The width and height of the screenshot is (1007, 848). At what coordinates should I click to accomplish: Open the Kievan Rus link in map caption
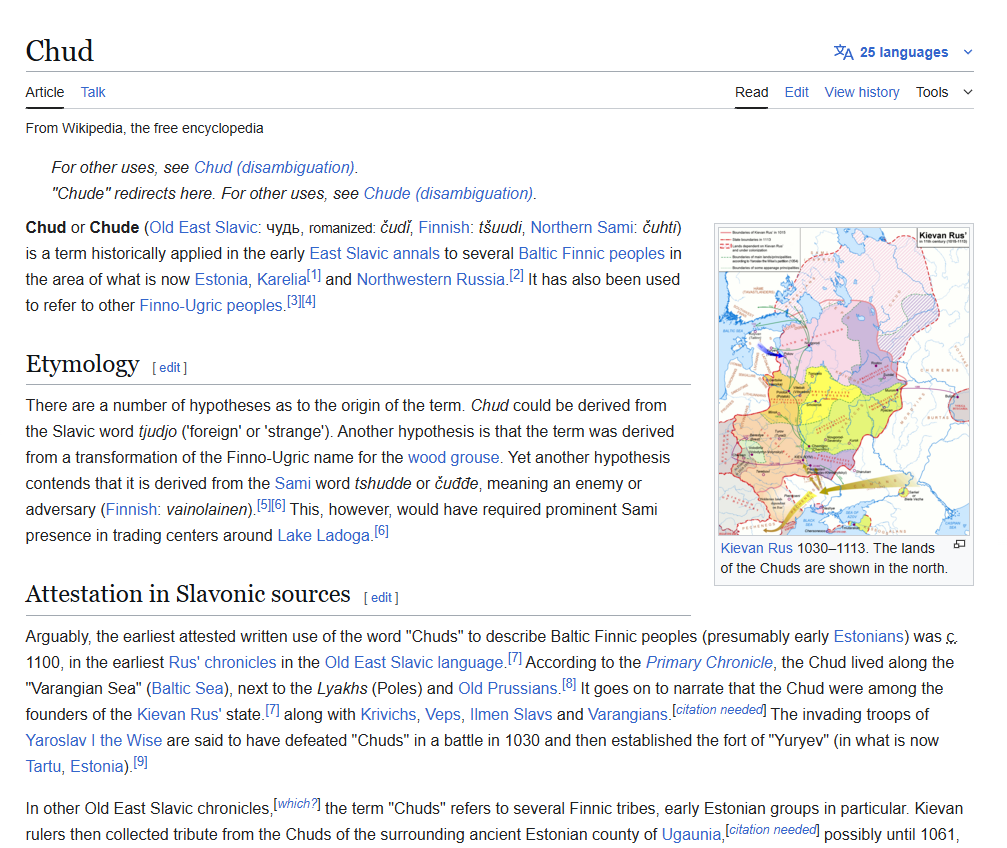[x=757, y=548]
